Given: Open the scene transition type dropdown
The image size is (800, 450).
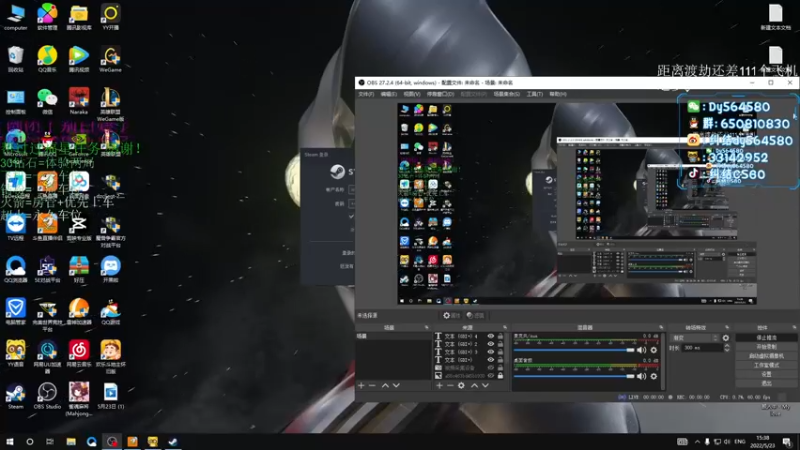Looking at the screenshot, I should pos(695,338).
